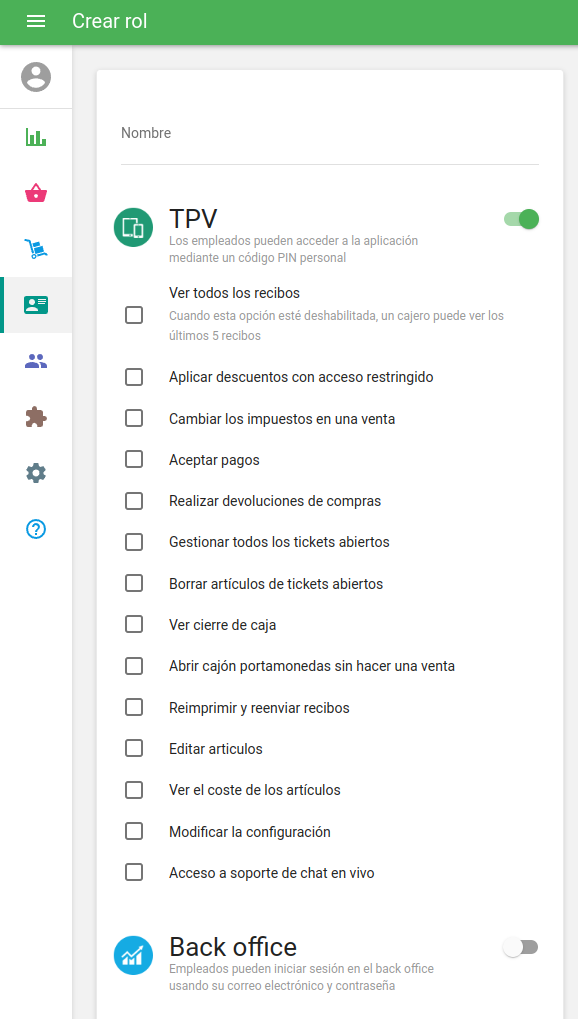The width and height of the screenshot is (578, 1019).
Task: Select the items shopping bag icon
Action: pos(36,193)
